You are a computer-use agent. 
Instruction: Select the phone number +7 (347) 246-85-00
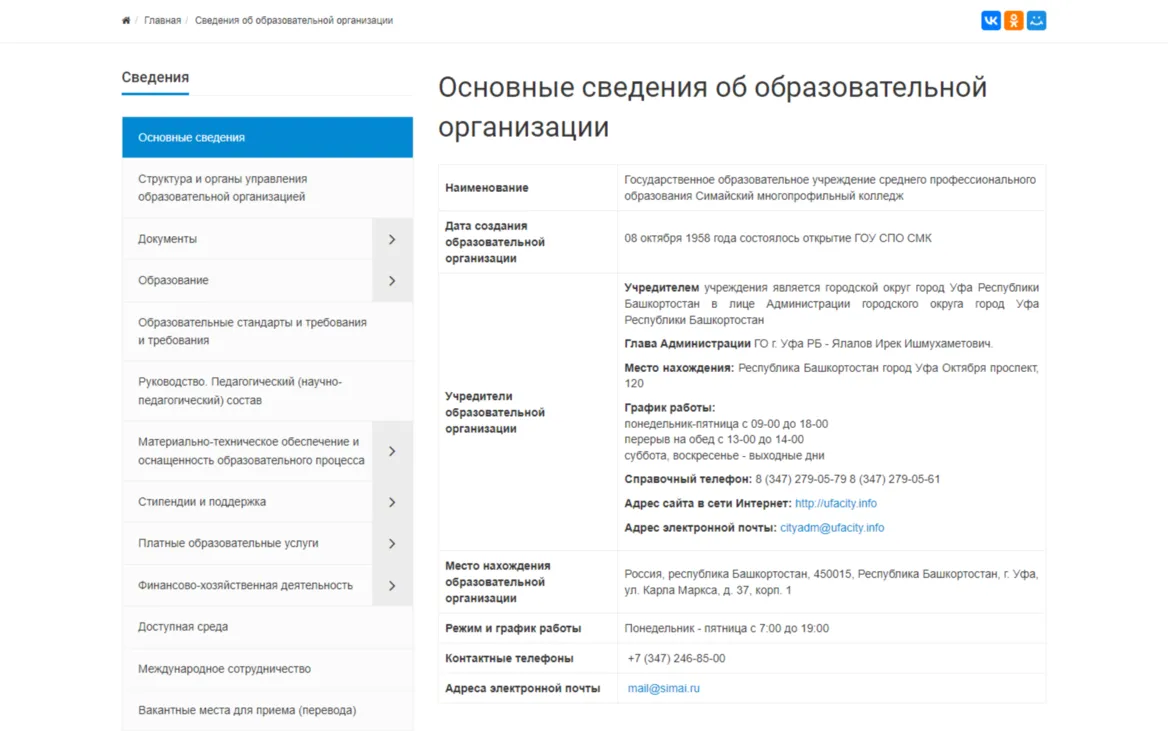coord(676,658)
